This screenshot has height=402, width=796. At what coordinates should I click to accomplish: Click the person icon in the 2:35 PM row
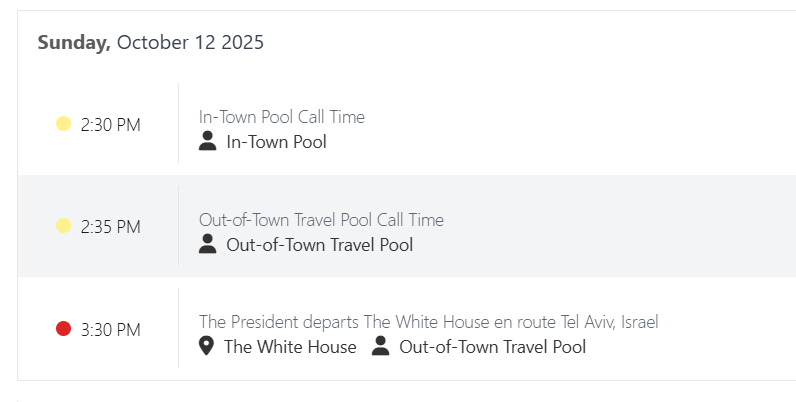207,244
